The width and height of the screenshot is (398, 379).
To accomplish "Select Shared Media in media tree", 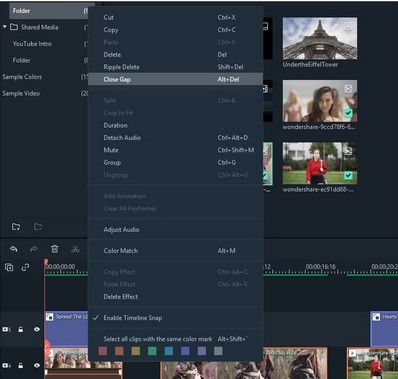I will (39, 27).
